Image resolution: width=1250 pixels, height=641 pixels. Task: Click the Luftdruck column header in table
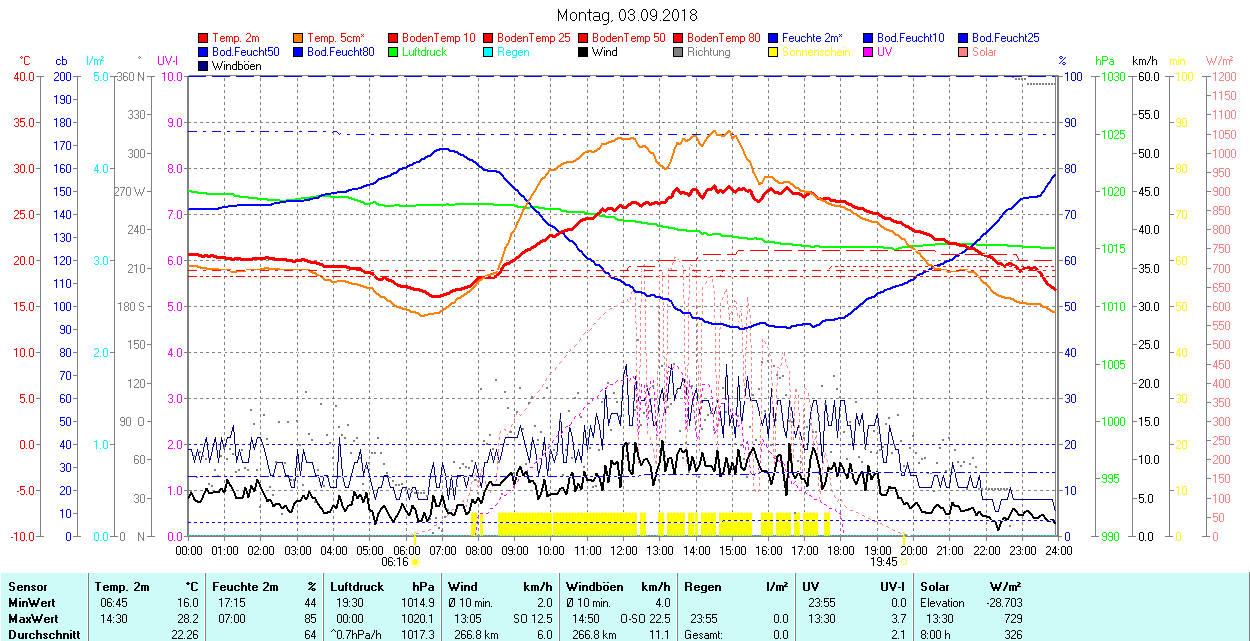[x=357, y=587]
